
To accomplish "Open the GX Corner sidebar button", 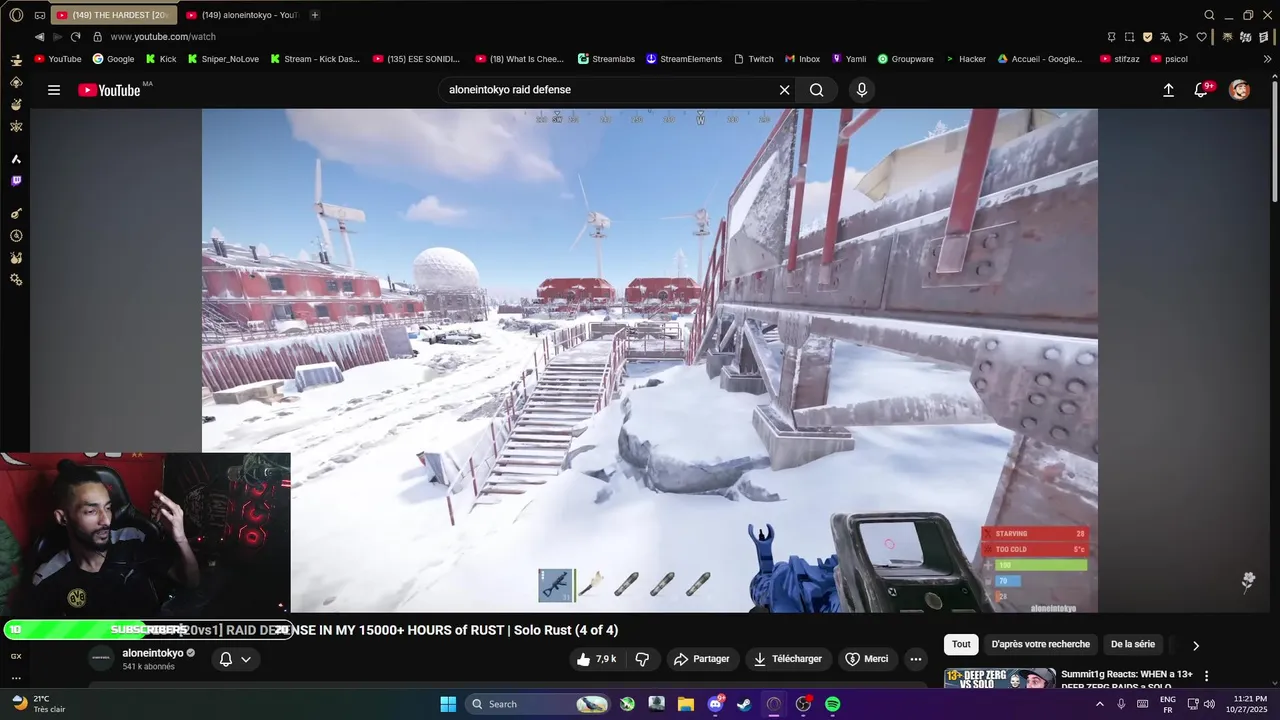I will click(16, 656).
